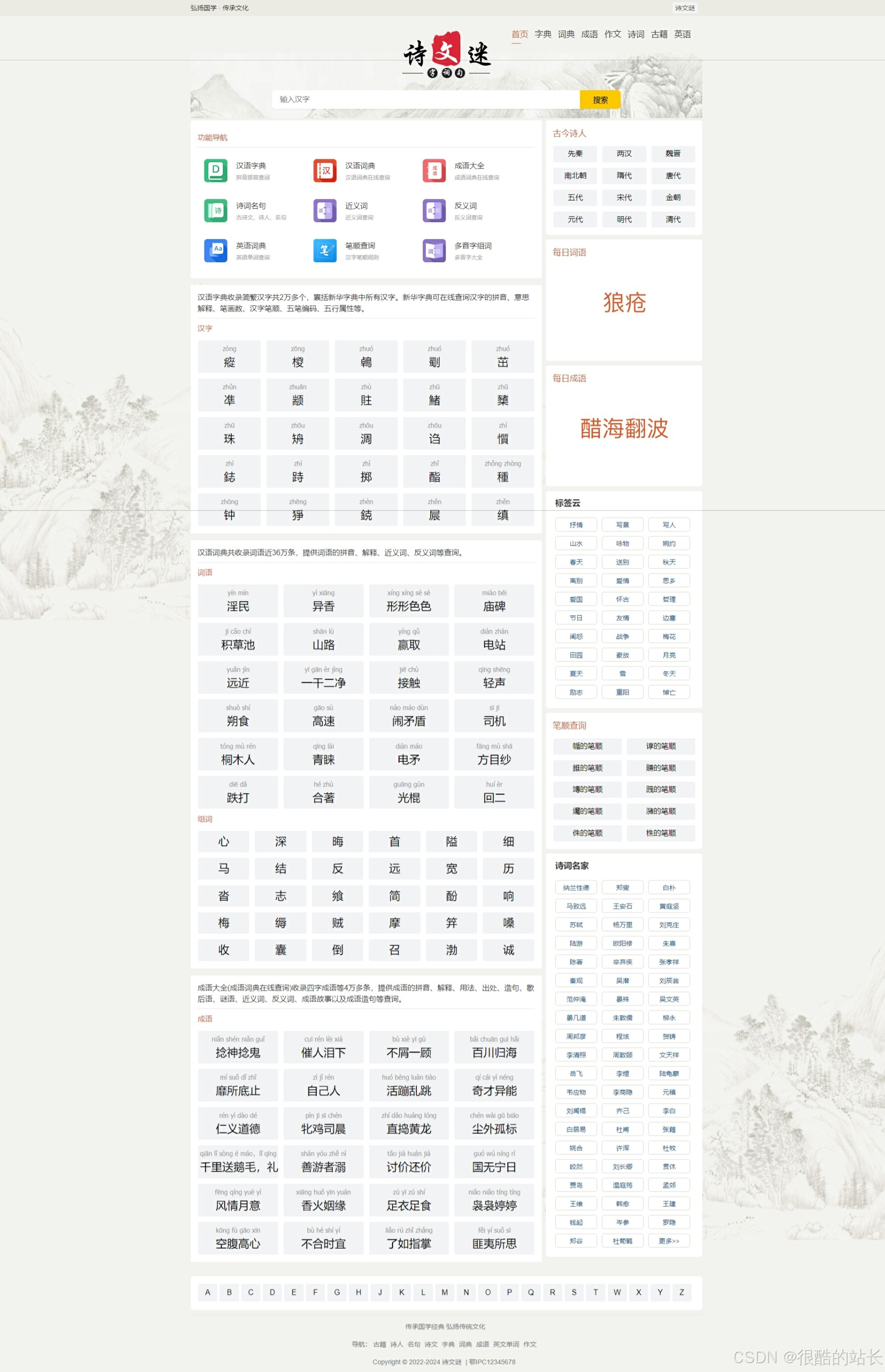Open the 作文 navigation item

(613, 34)
